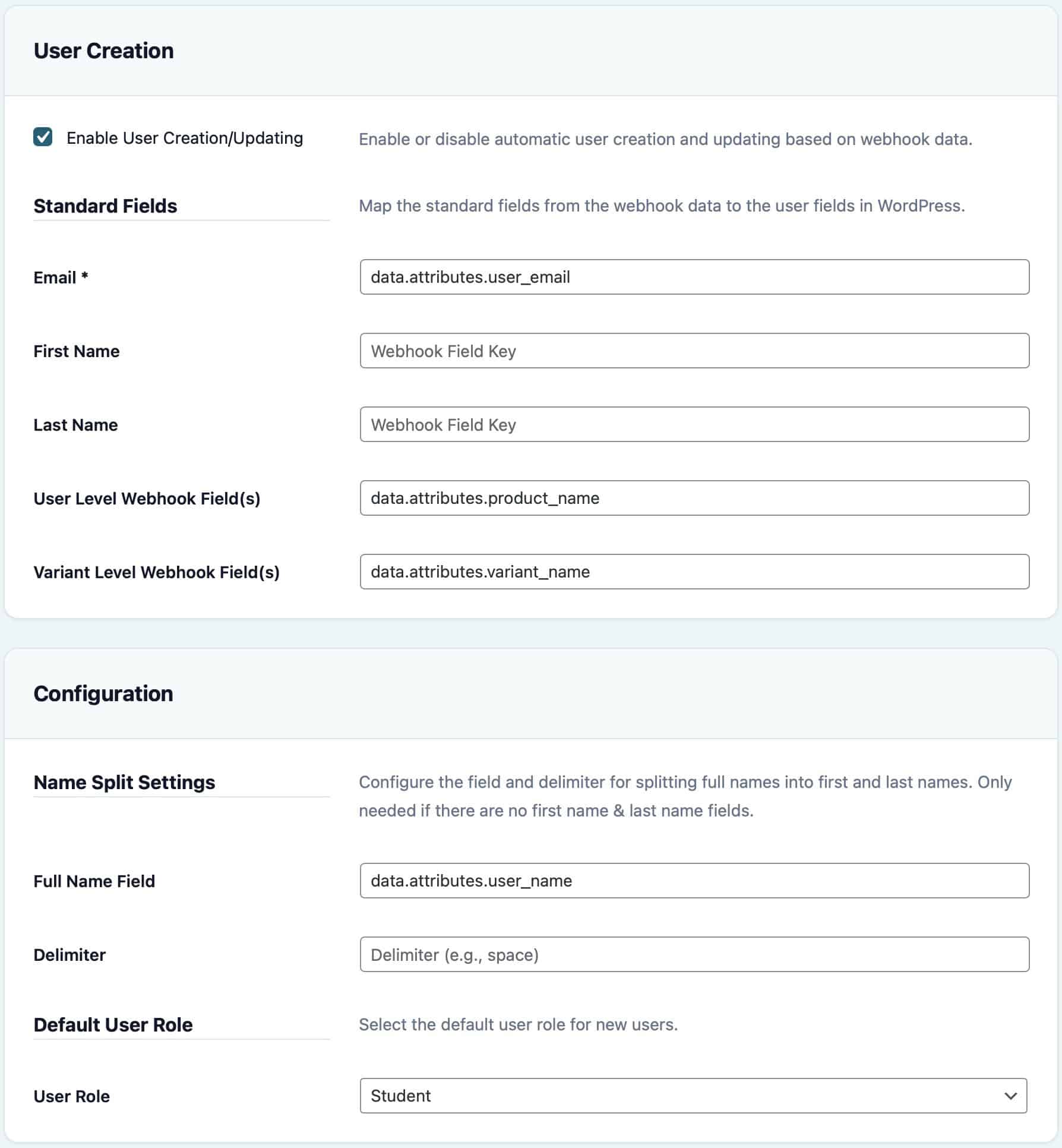Click the "Delimiter" field label

click(69, 955)
